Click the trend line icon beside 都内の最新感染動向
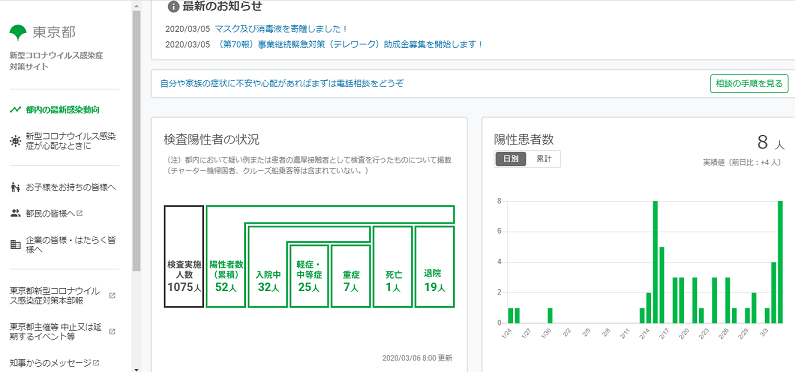Image resolution: width=795 pixels, height=372 pixels. click(15, 109)
